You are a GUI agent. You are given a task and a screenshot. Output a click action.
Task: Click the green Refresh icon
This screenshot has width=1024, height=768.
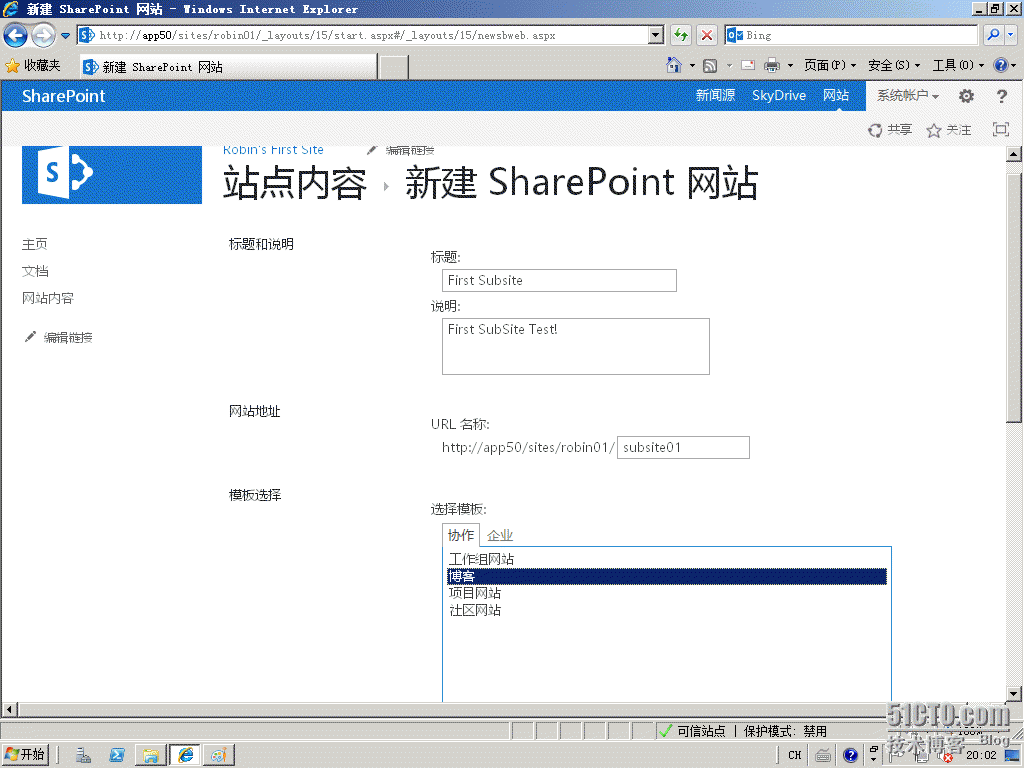coord(681,35)
